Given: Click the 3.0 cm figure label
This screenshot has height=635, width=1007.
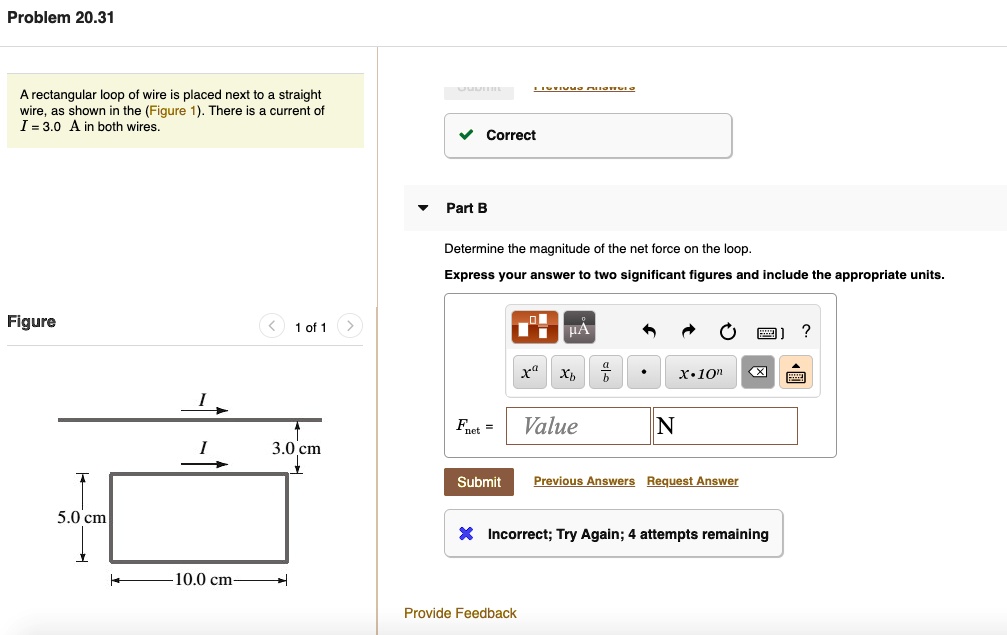Looking at the screenshot, I should (x=296, y=448).
